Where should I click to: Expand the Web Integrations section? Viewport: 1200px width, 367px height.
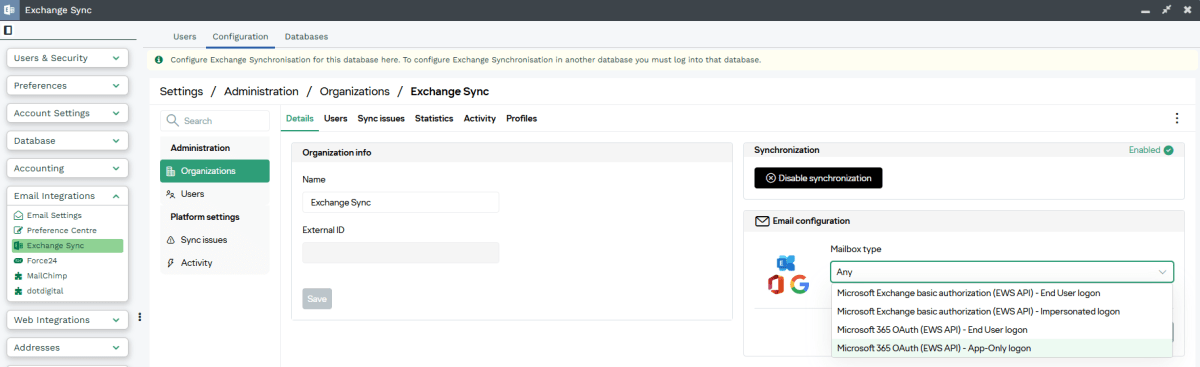pos(67,320)
